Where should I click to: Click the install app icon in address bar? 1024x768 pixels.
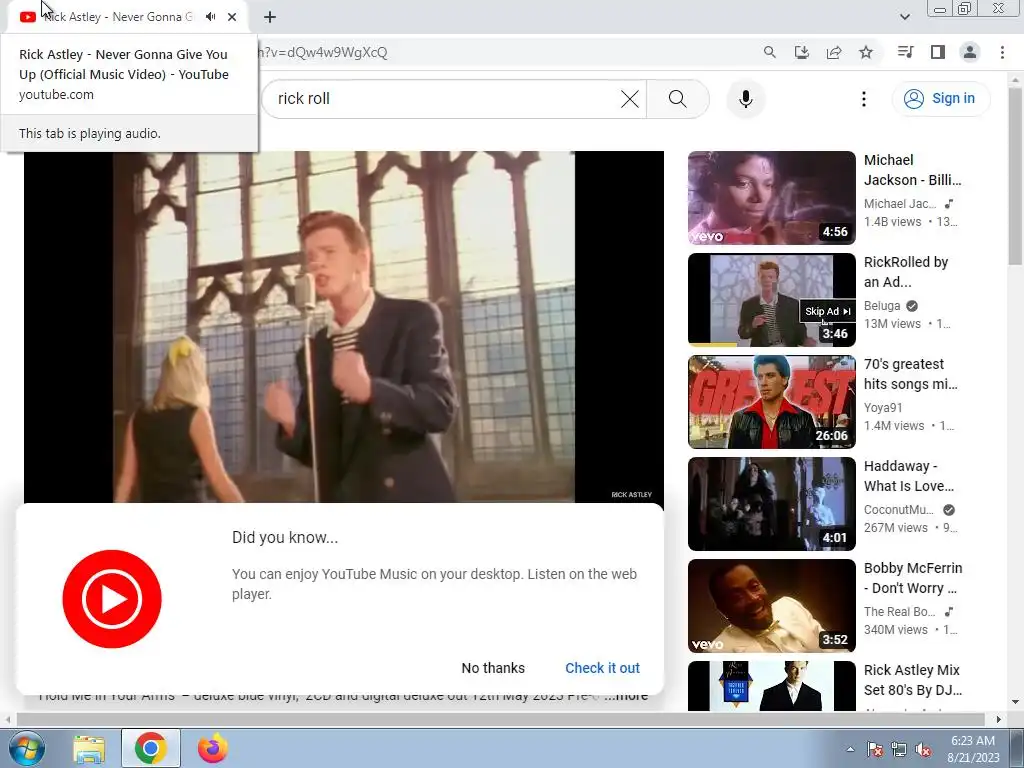click(x=802, y=52)
